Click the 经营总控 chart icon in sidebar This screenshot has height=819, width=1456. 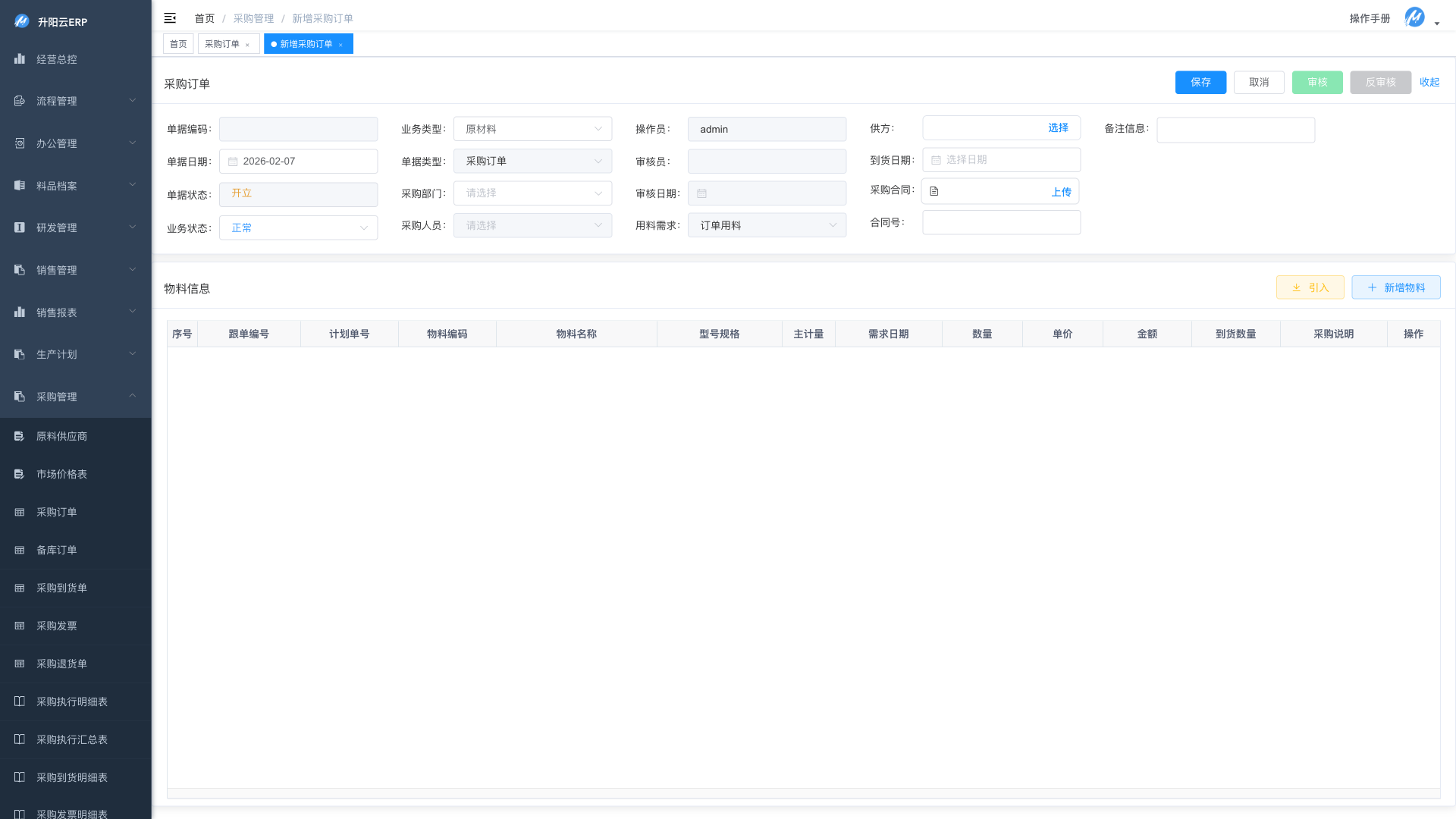(x=20, y=59)
